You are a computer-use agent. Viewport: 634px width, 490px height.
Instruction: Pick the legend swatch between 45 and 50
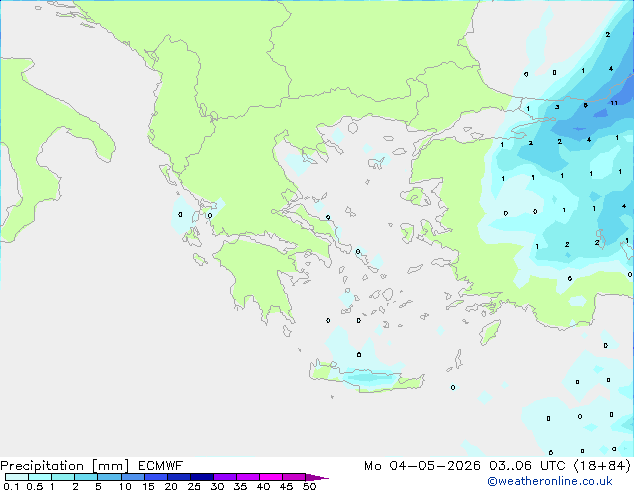tap(294, 477)
